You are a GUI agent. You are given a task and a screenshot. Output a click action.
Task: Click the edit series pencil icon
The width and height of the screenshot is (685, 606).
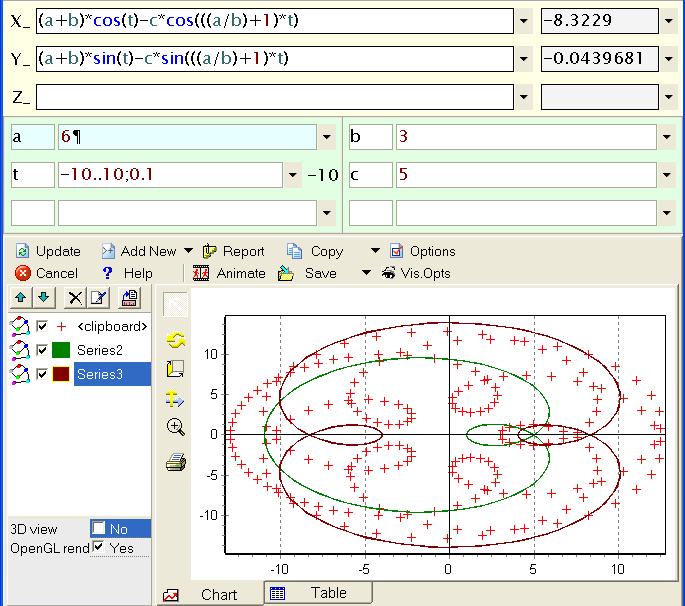(98, 297)
